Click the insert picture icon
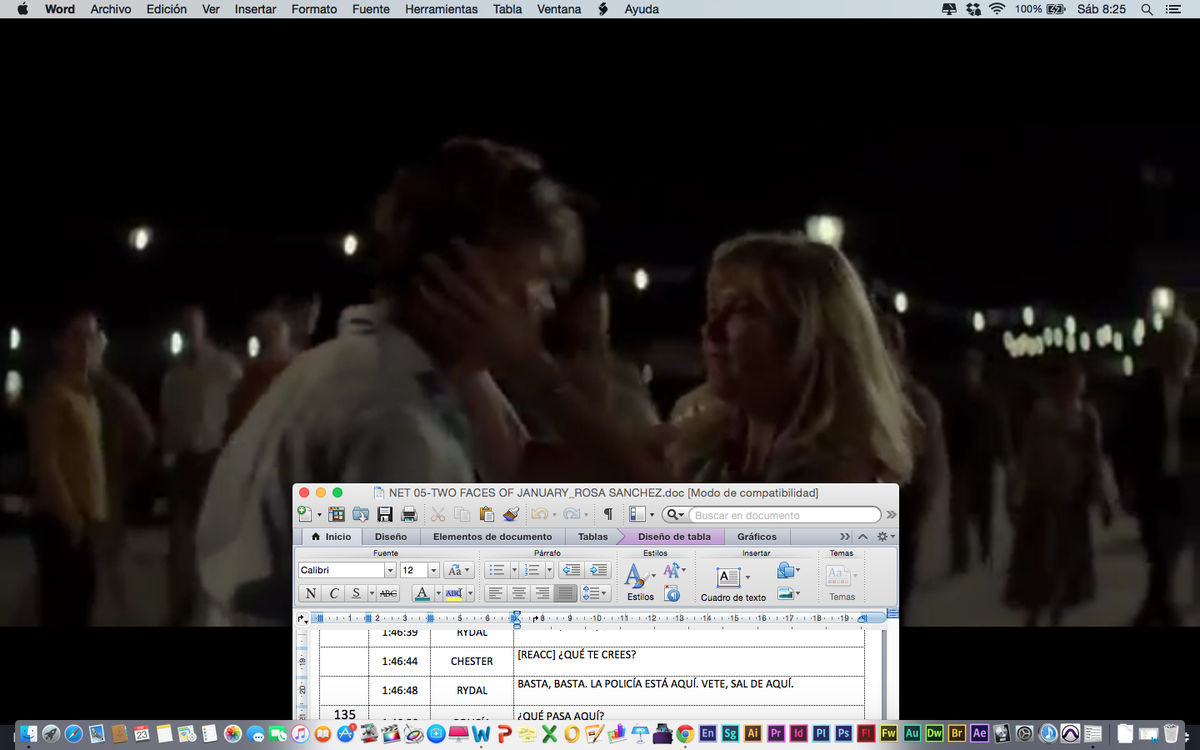This screenshot has height=750, width=1200. tap(787, 593)
